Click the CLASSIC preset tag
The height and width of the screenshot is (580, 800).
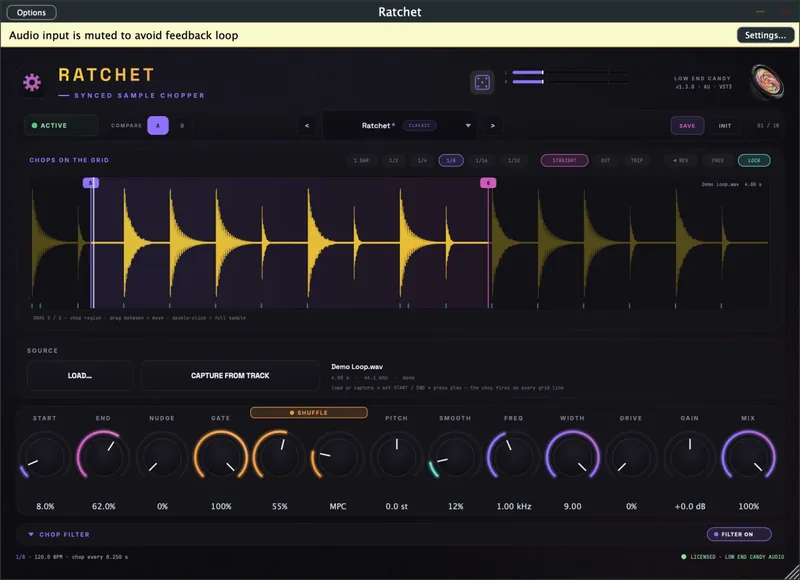tap(419, 125)
